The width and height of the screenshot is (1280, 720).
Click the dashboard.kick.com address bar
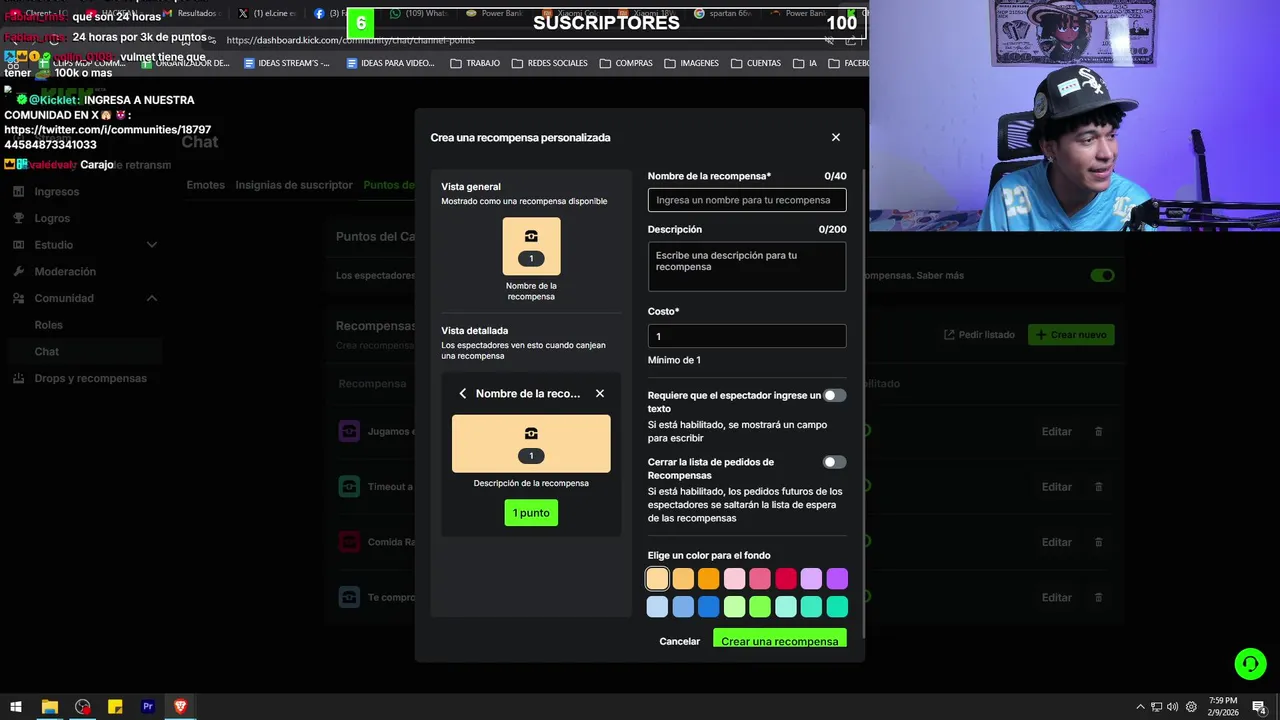(520, 40)
